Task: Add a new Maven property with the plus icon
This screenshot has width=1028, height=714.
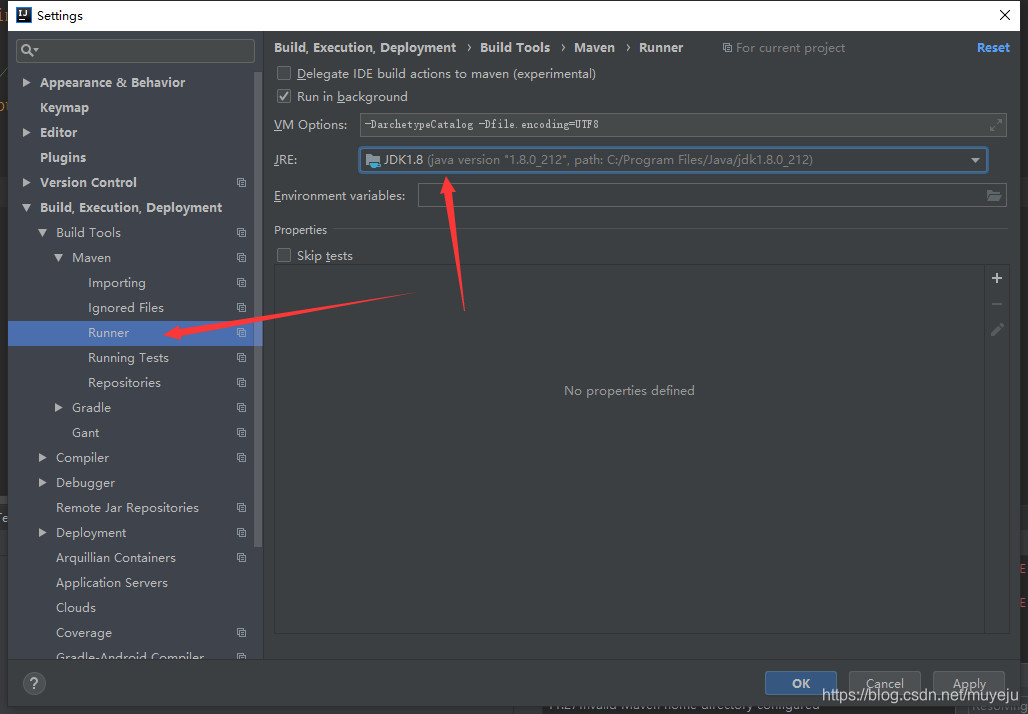Action: (996, 277)
